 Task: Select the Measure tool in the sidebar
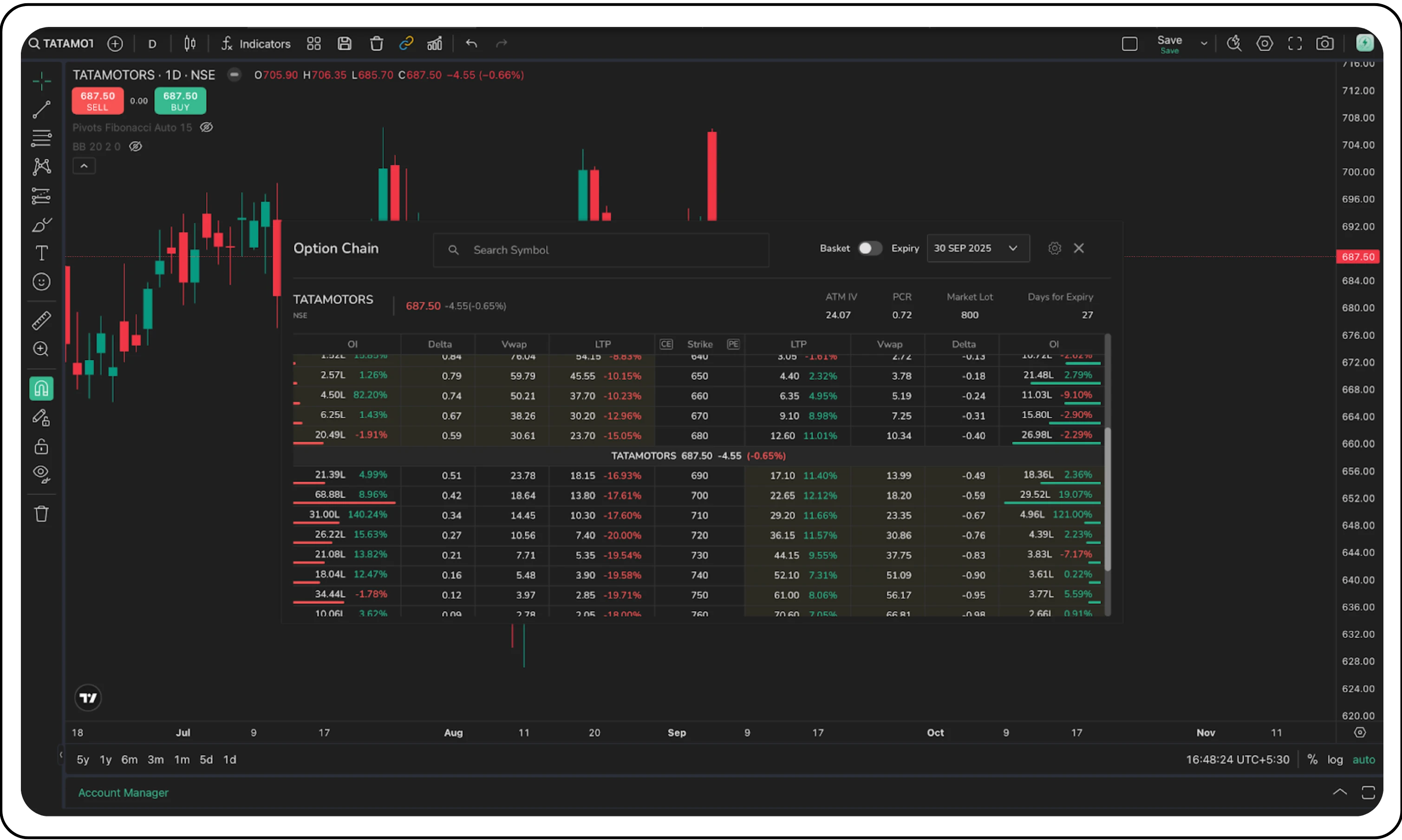click(41, 320)
